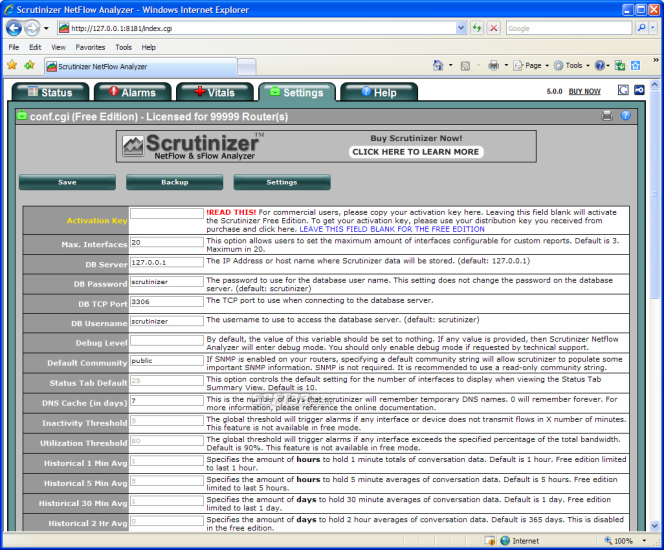Open the Tools menu
Screen dimensions: 664x550
tap(124, 47)
